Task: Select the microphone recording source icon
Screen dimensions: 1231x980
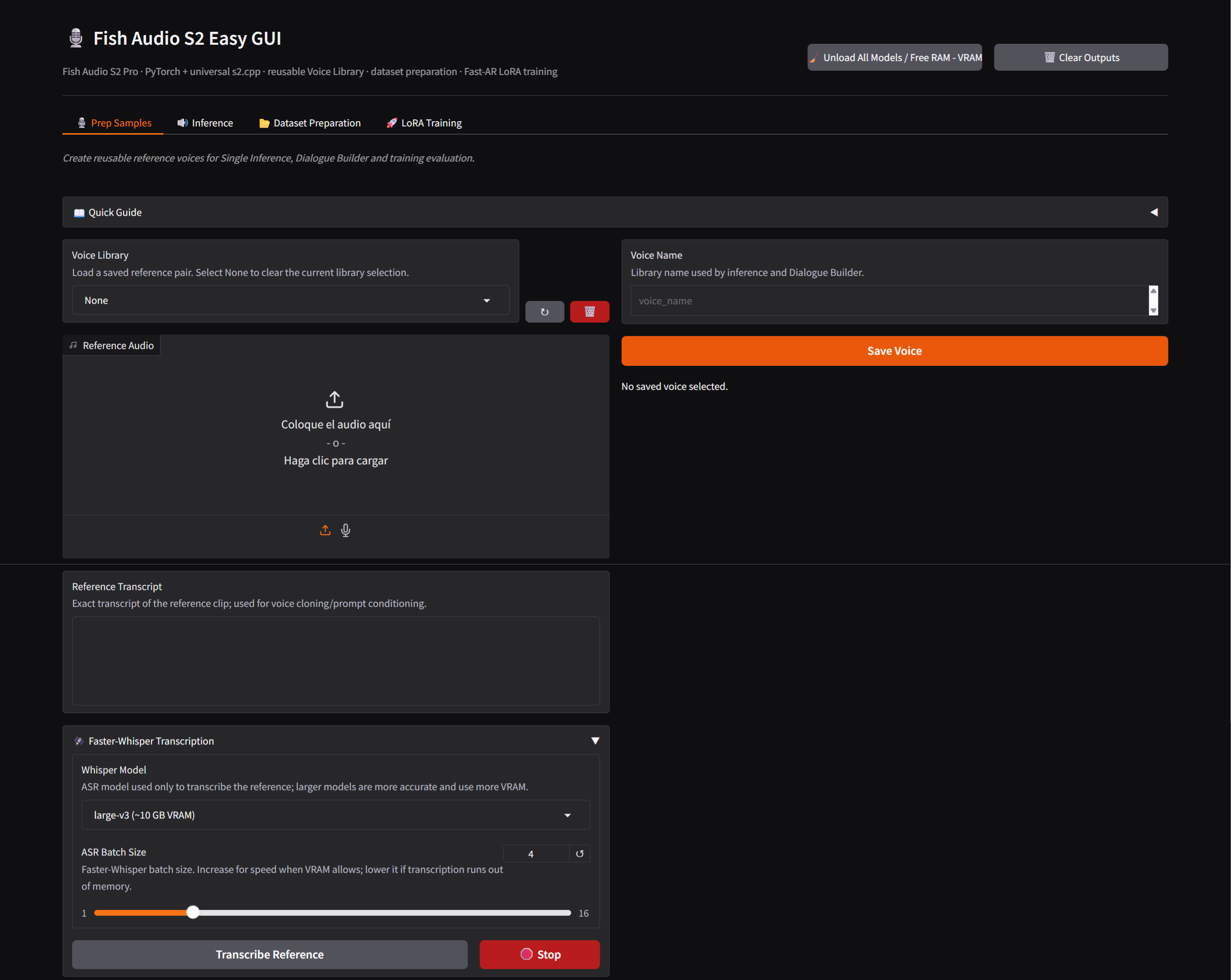Action: (345, 530)
